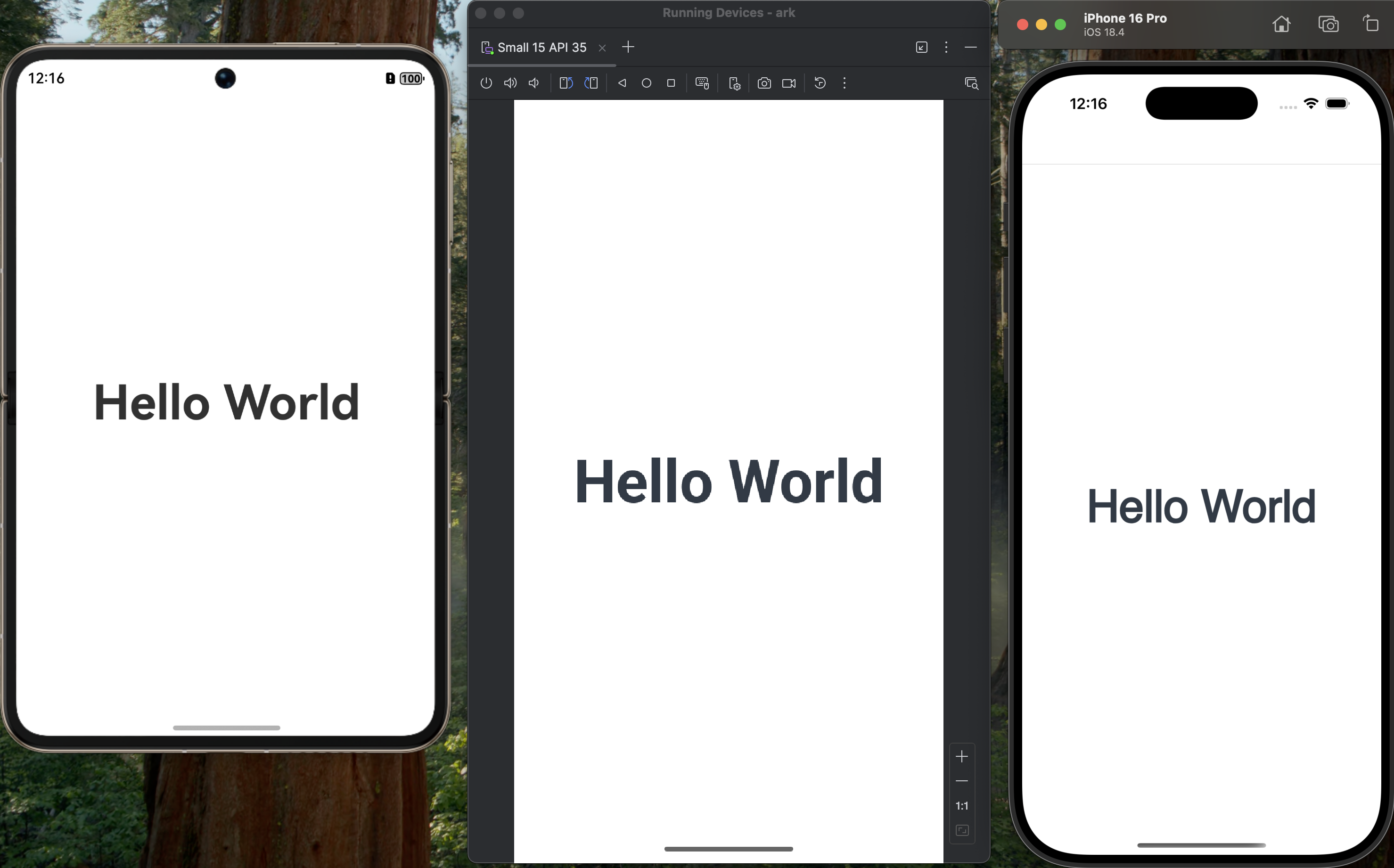Add a device with the plus tab button
This screenshot has width=1394, height=868.
(x=628, y=47)
